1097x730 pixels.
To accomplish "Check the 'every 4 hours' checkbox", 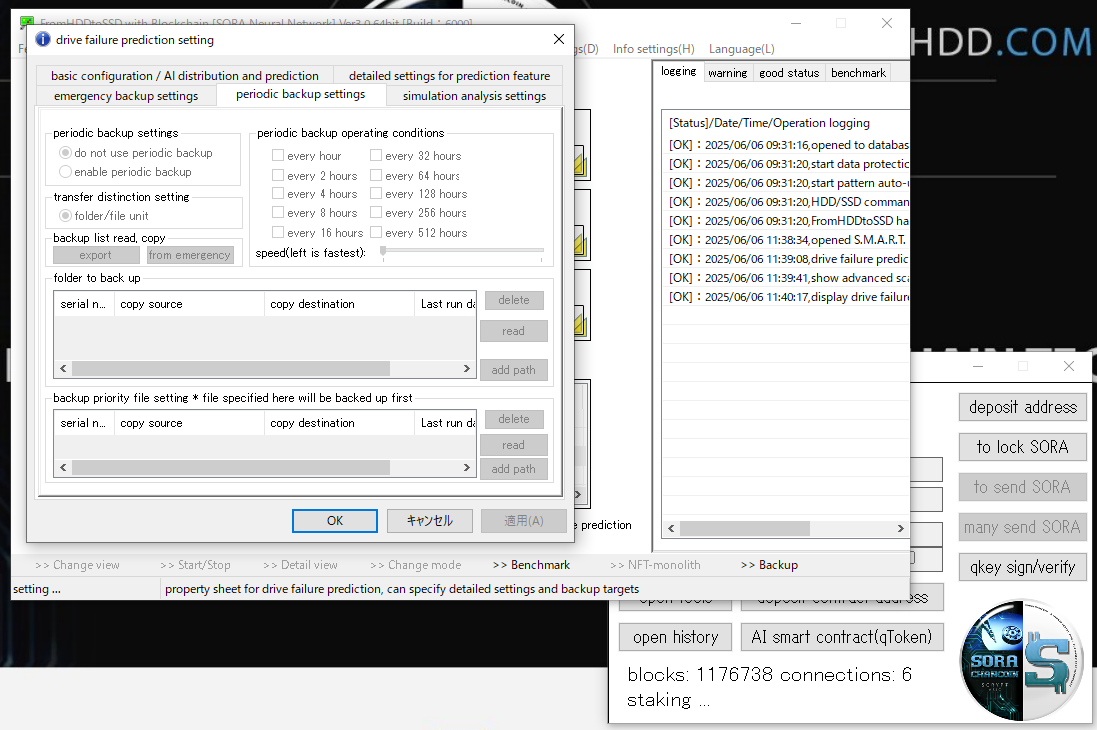I will point(278,193).
